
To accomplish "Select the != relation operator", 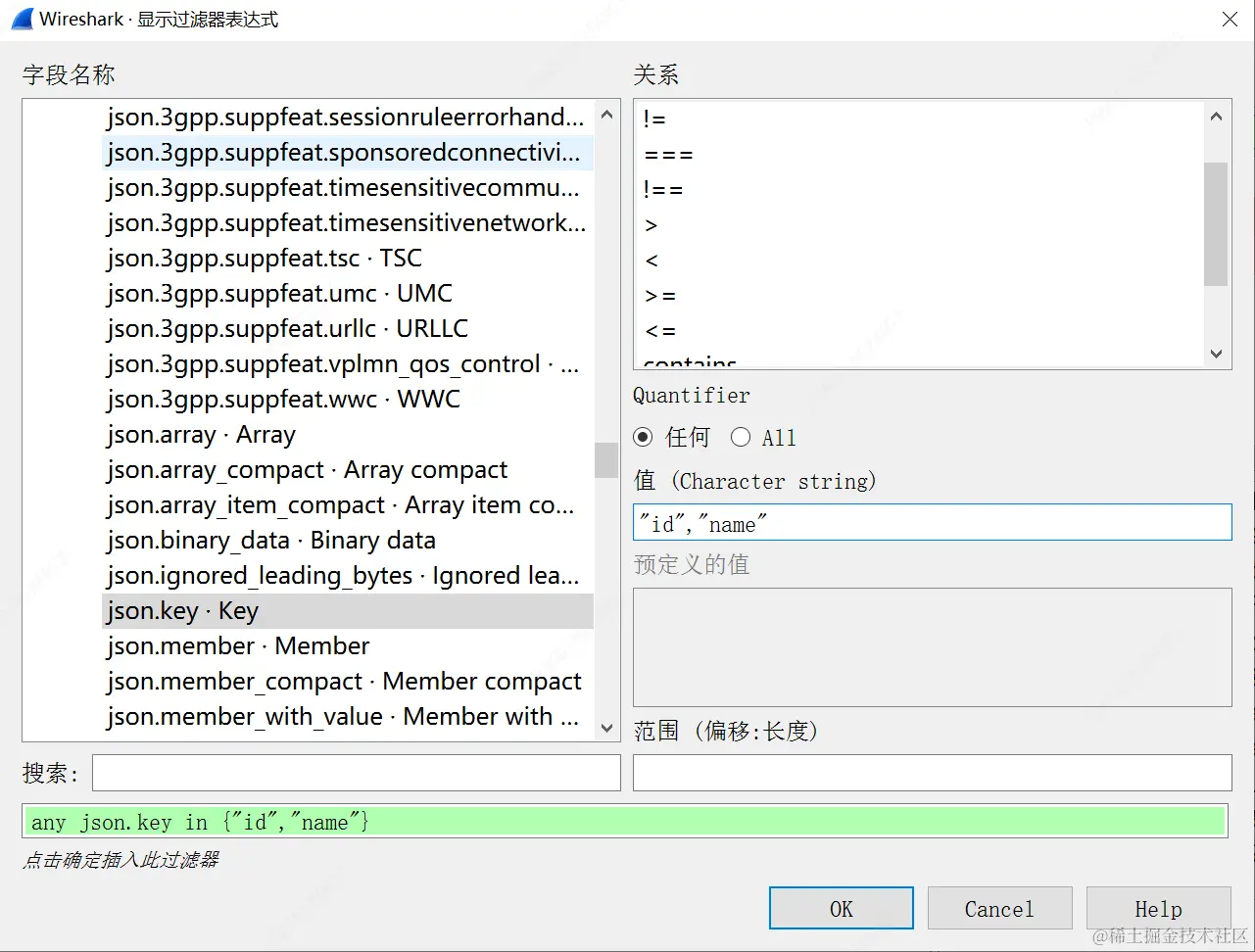I will (654, 119).
